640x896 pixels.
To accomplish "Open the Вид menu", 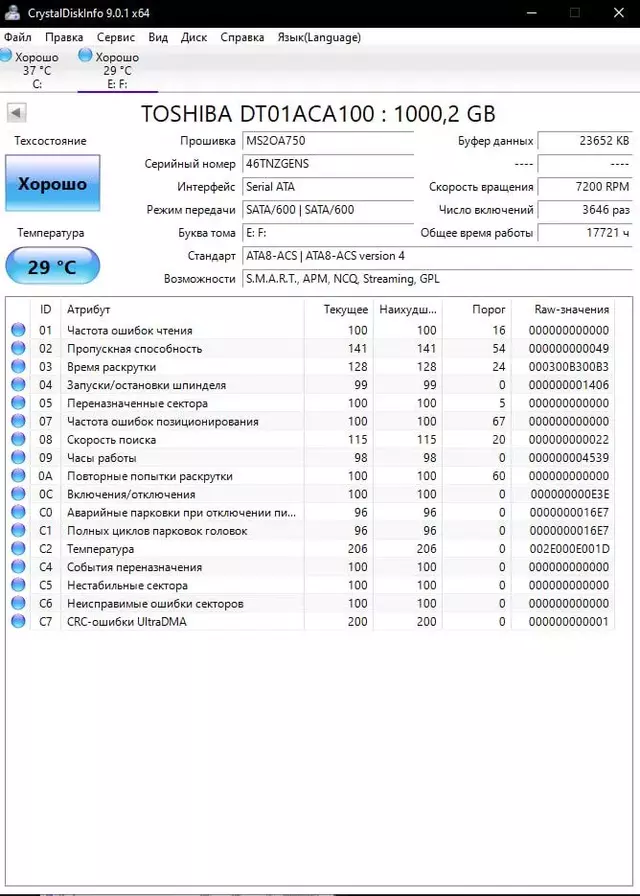I will click(x=158, y=38).
